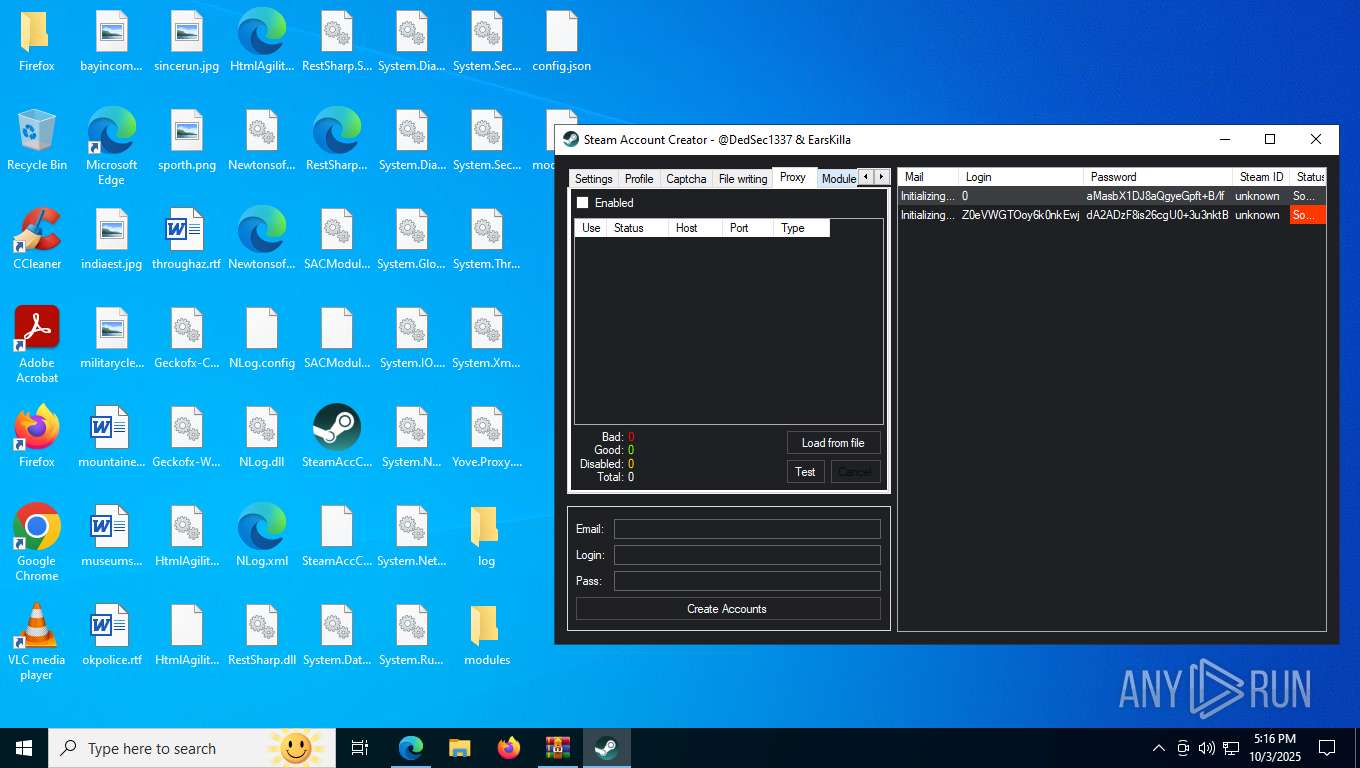Select the NLog.config file icon
1360x768 pixels.
pyautogui.click(x=262, y=339)
